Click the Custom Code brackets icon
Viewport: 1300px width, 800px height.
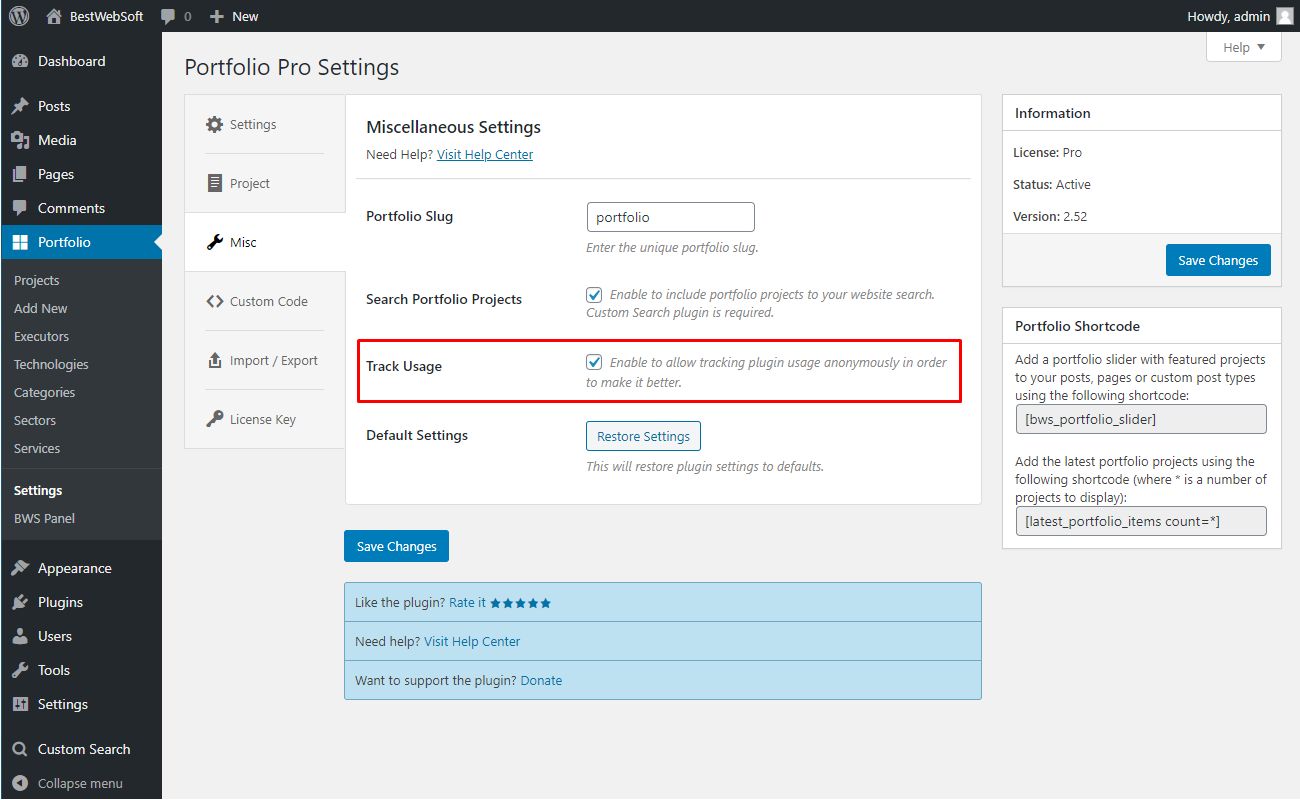point(215,301)
